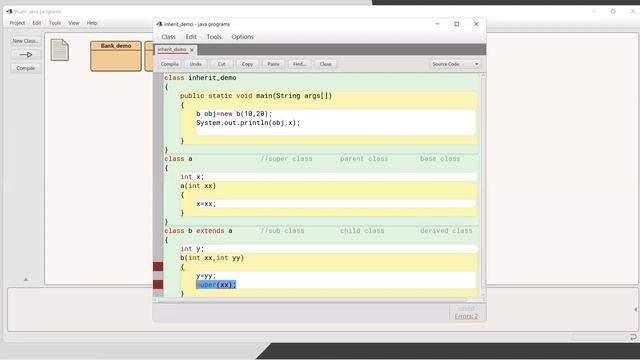This screenshot has width=640, height=360.
Task: Click the 'y=yy;' assignment line
Action: tap(206, 276)
